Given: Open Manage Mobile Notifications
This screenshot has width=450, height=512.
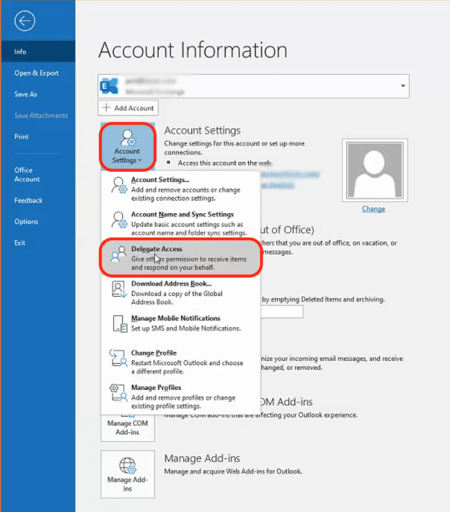Looking at the screenshot, I should click(180, 323).
